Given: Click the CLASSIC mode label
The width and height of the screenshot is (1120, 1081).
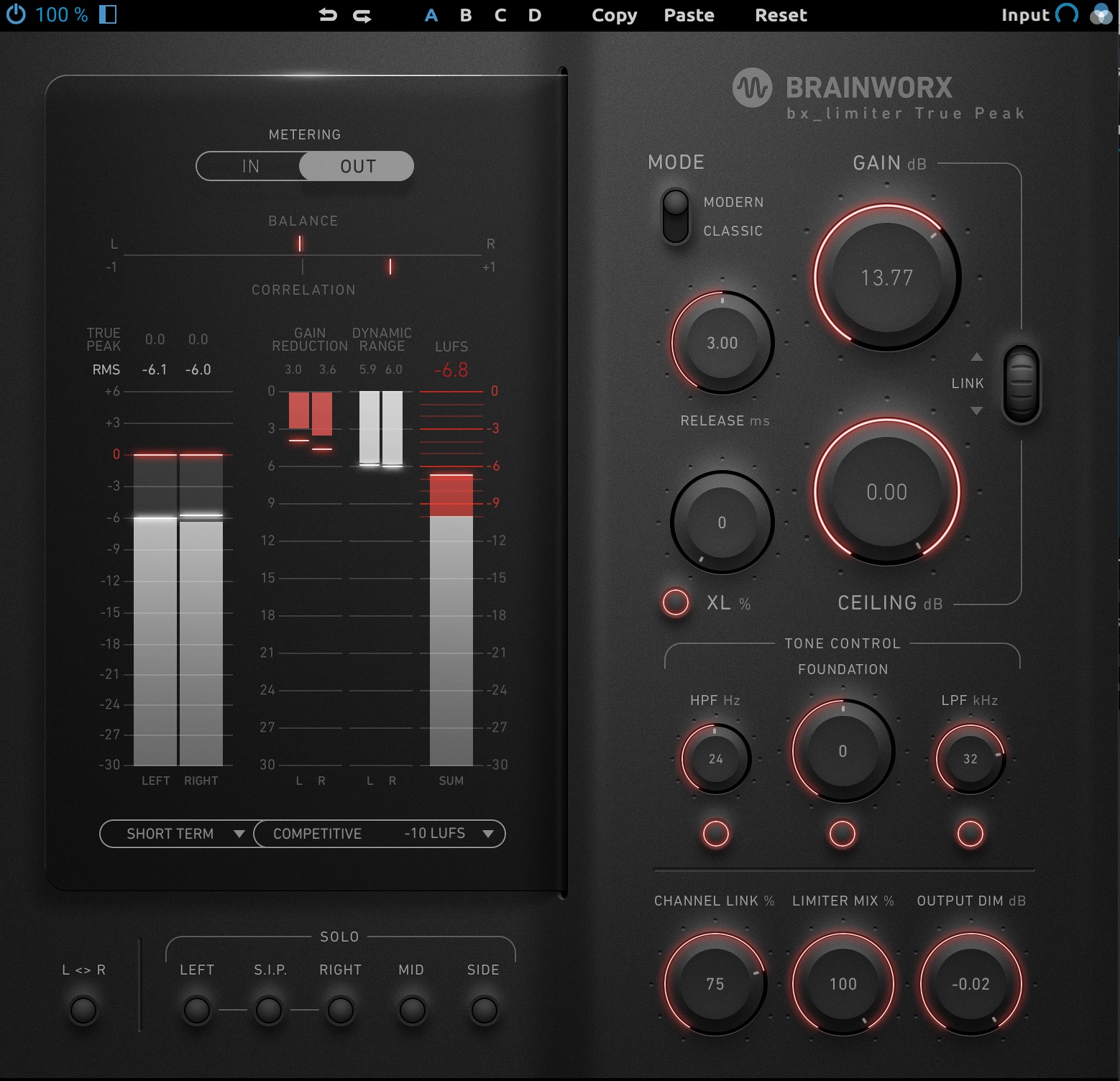Looking at the screenshot, I should click(733, 231).
